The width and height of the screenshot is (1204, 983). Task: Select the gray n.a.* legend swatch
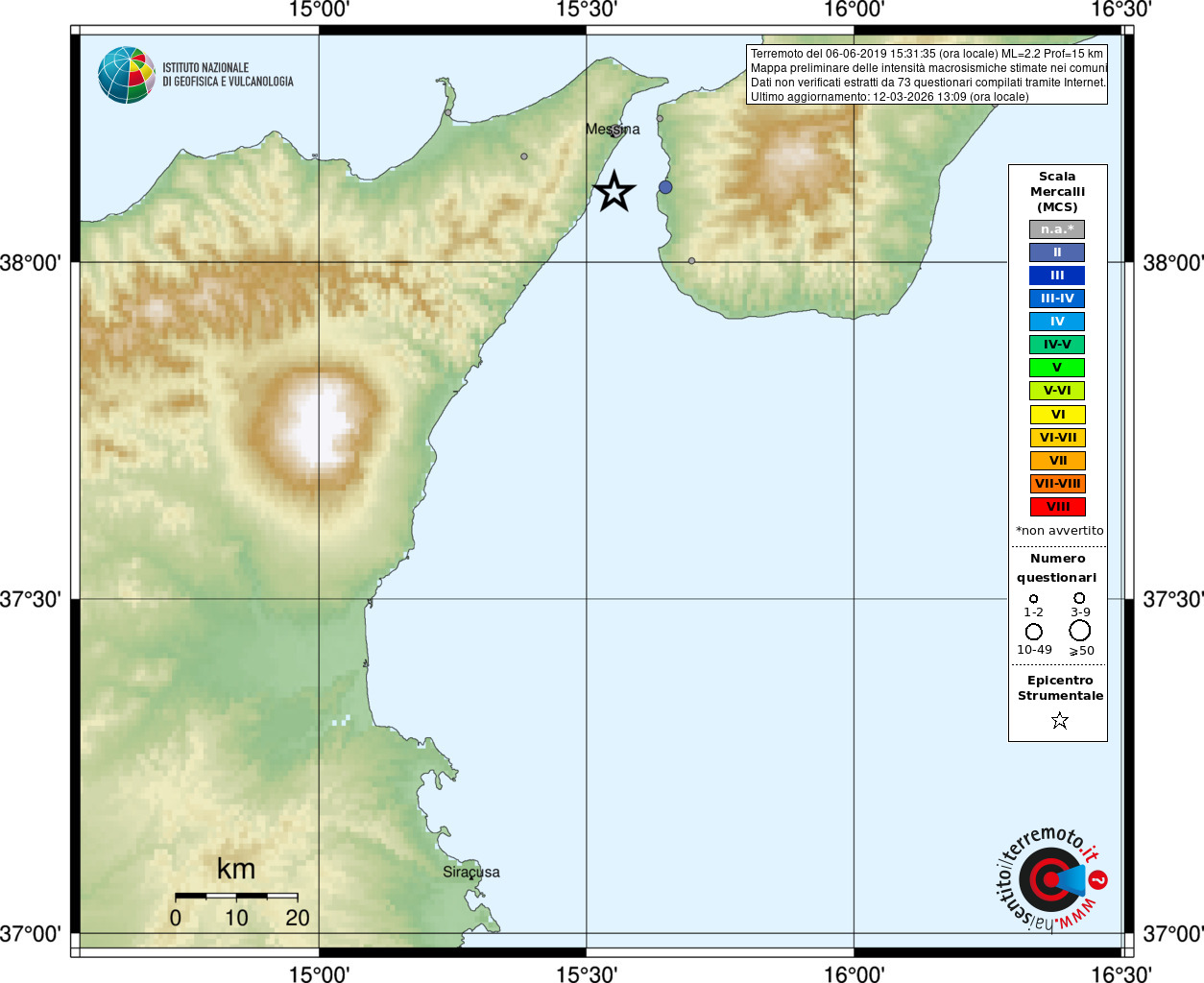(x=1057, y=229)
